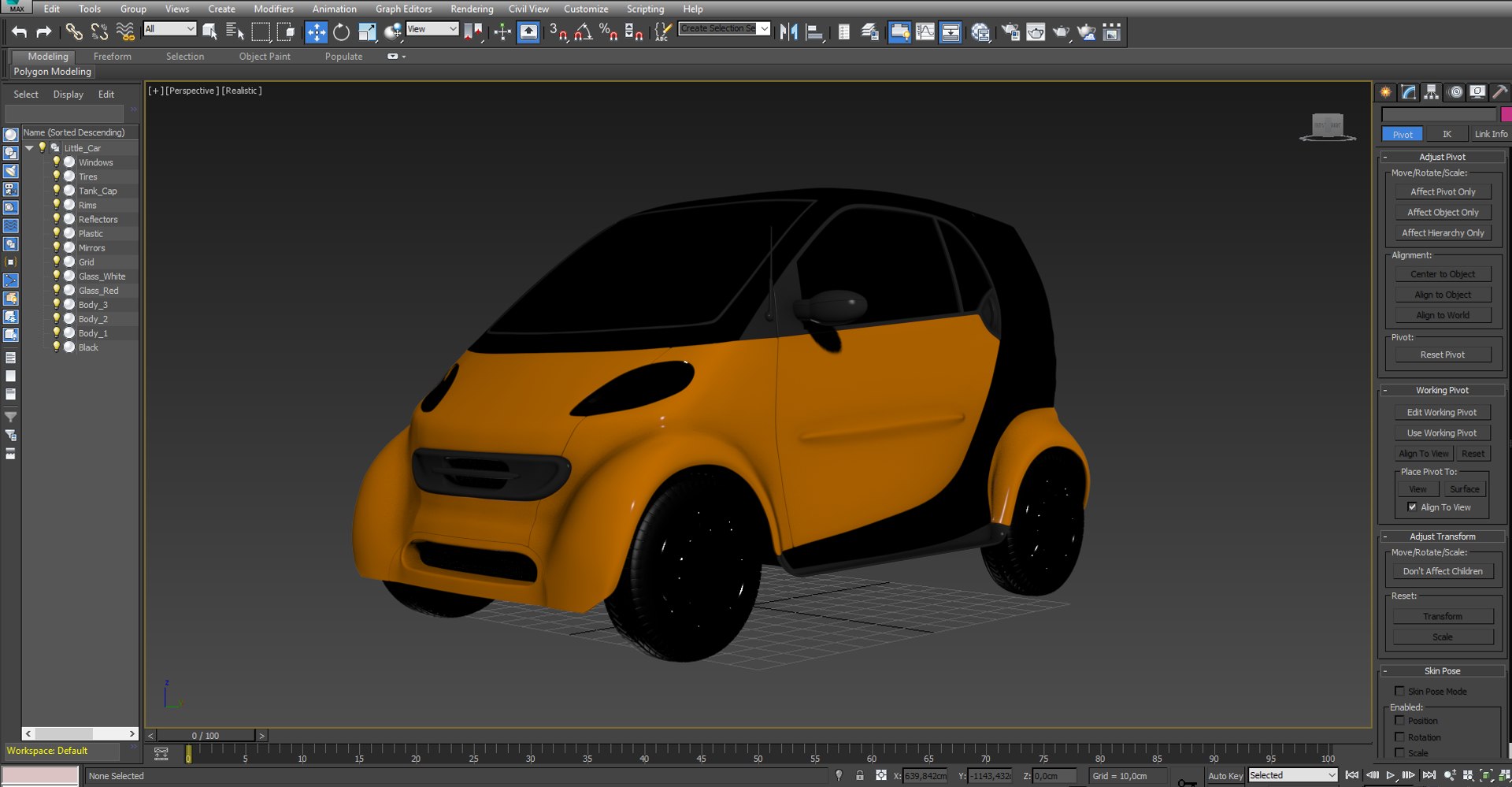Click the time slider at 0 / 100
Viewport: 1512px width, 787px height.
coord(206,735)
